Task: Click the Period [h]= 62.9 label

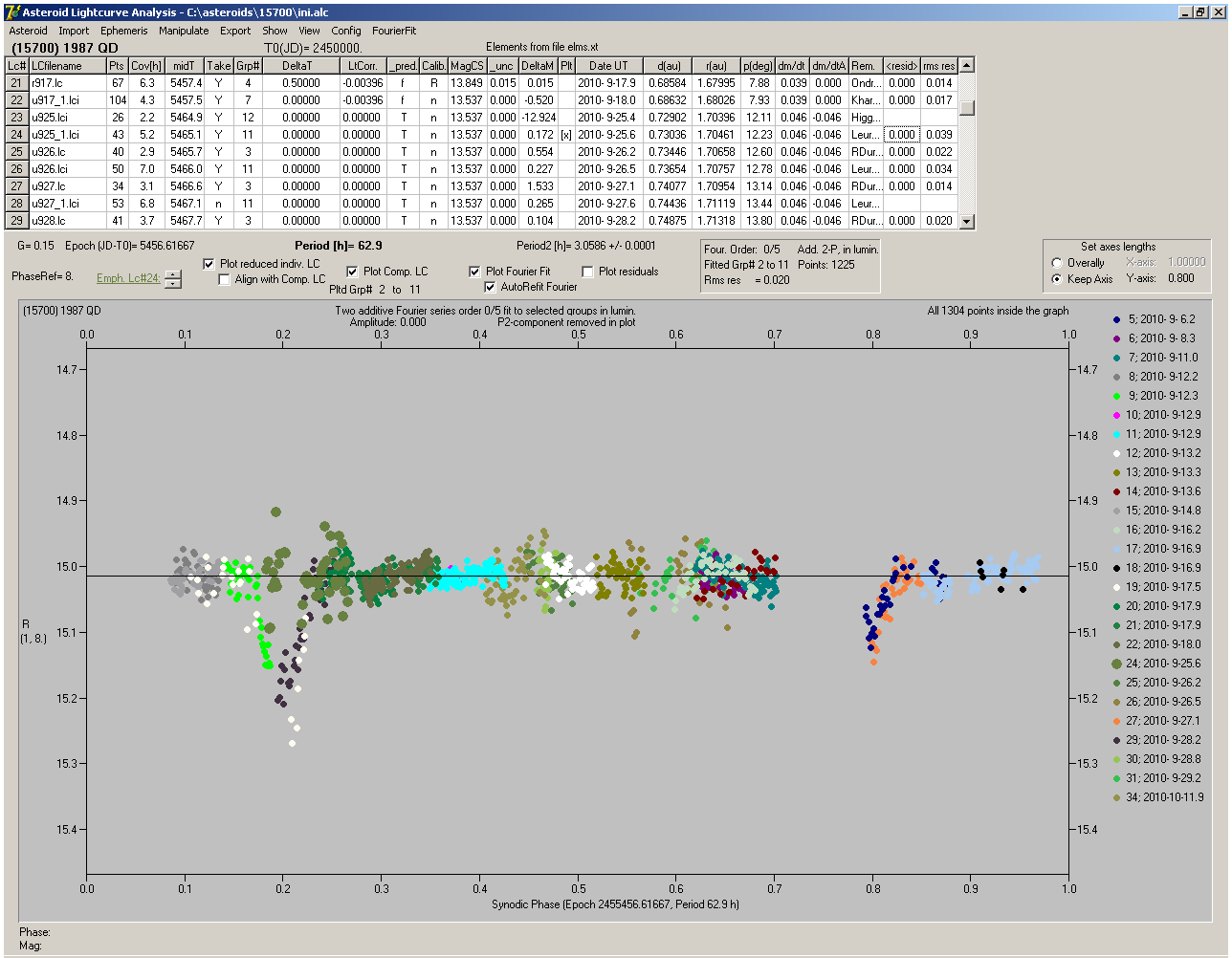Action: 340,246
